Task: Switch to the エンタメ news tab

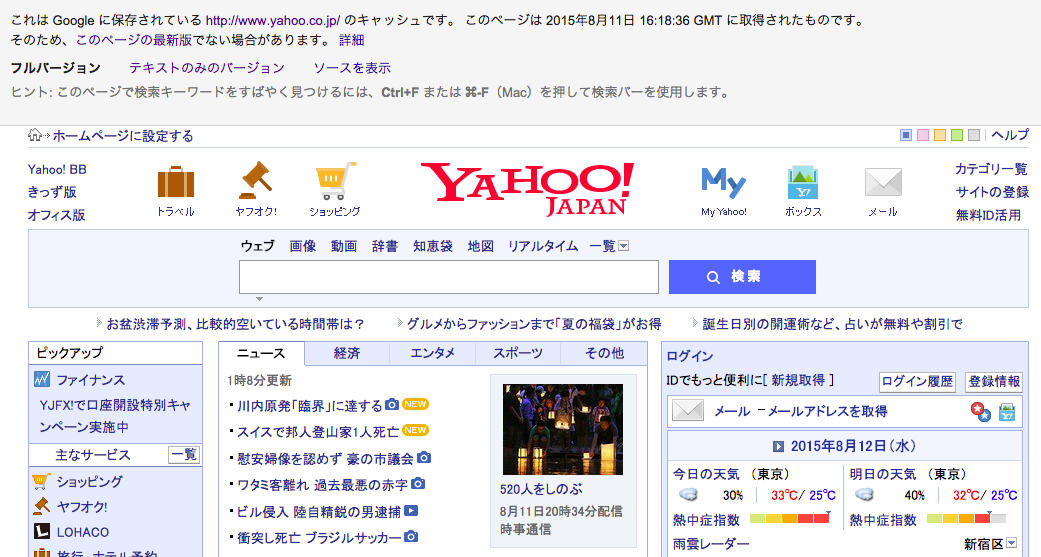Action: tap(433, 353)
